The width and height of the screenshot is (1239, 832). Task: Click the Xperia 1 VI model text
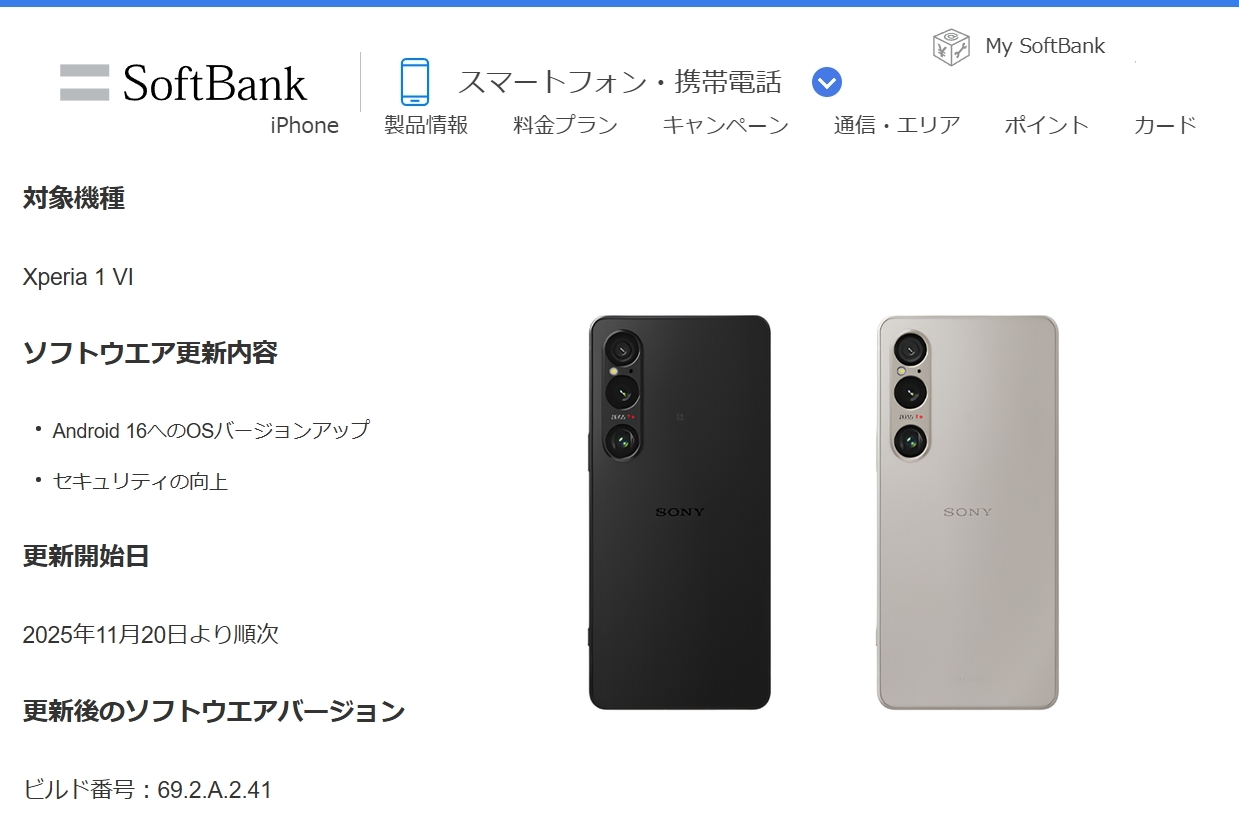[78, 277]
